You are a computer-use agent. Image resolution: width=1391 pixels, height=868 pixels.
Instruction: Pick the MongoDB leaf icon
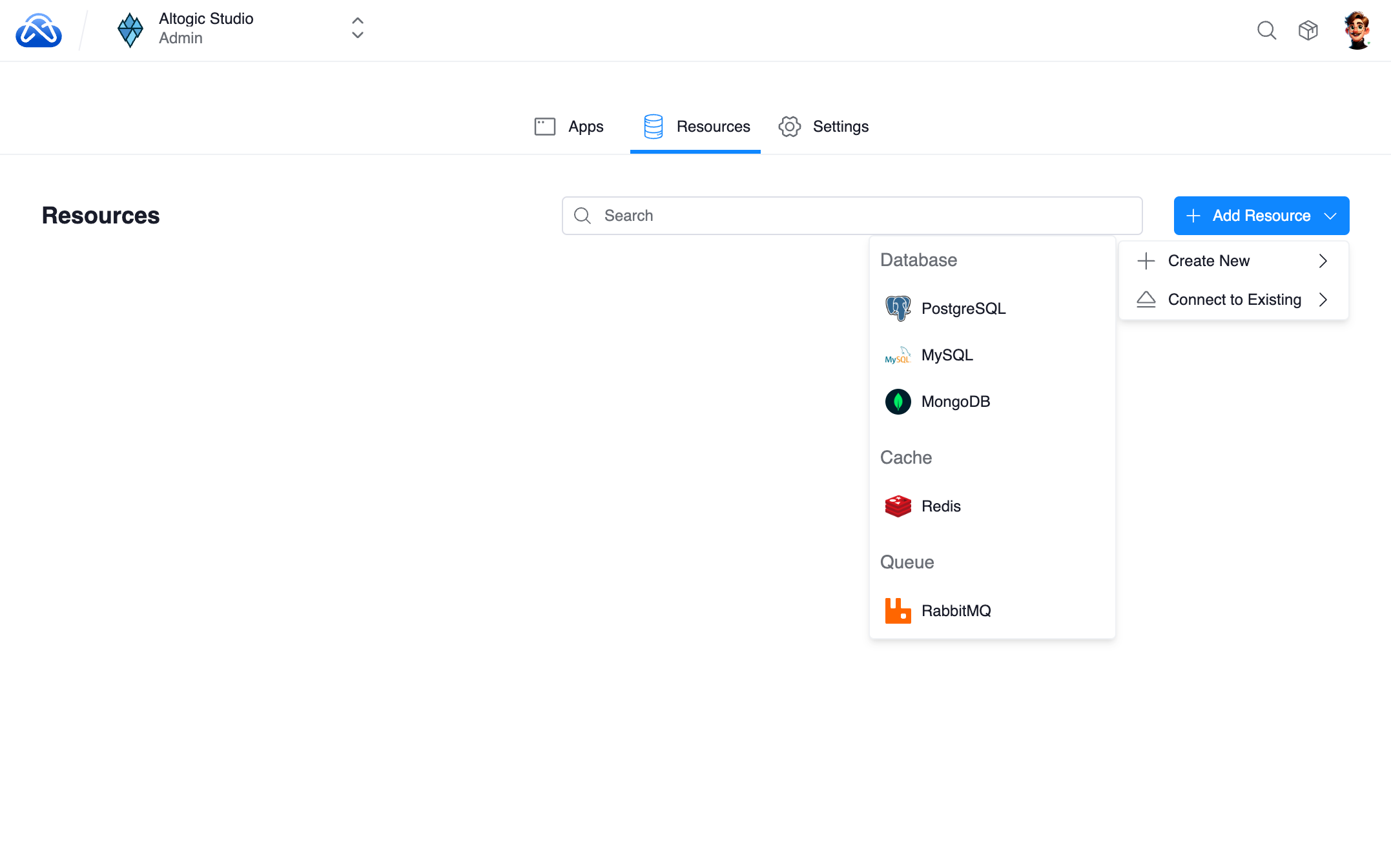(898, 402)
